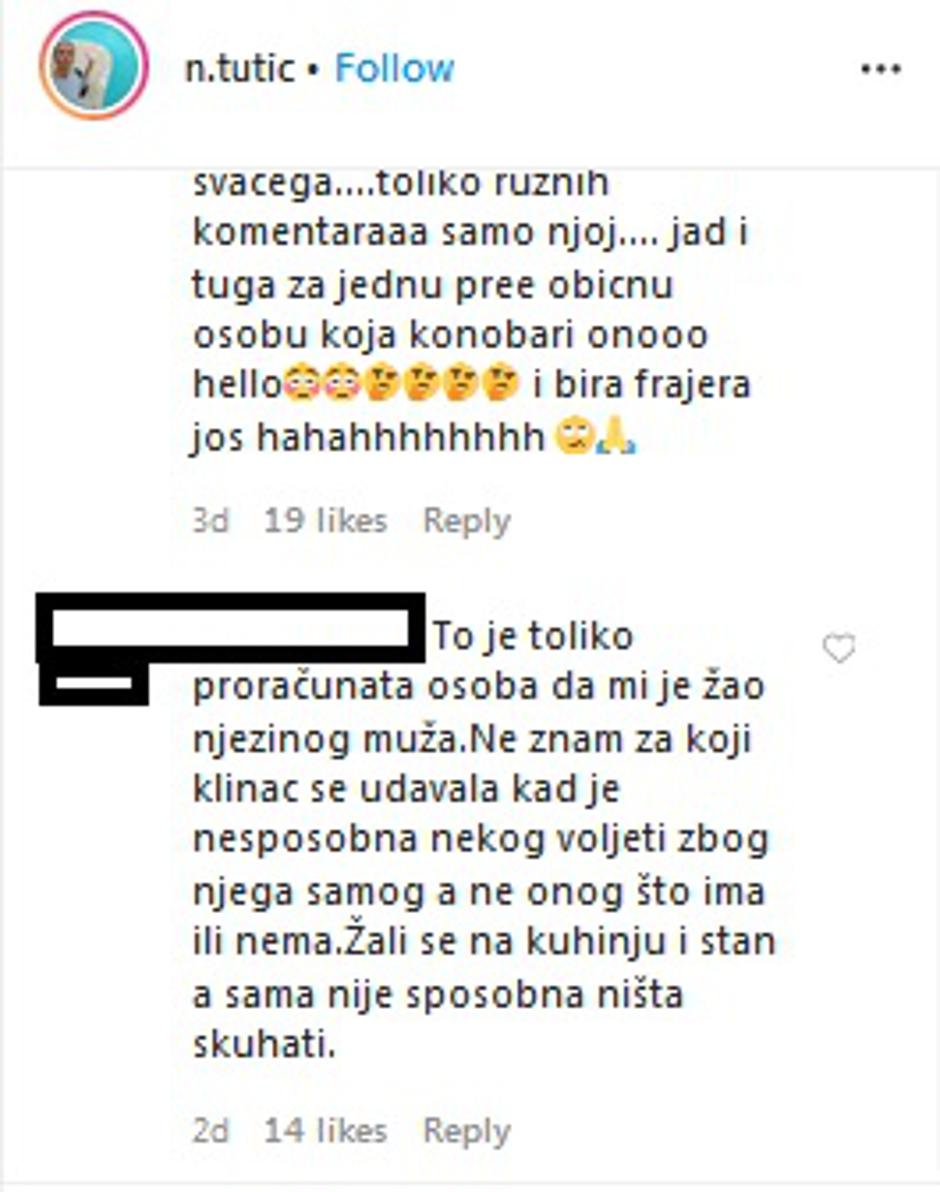Image resolution: width=940 pixels, height=1192 pixels.
Task: Click the eye-roll emoji after hahahhhhhhhh
Action: [x=574, y=437]
